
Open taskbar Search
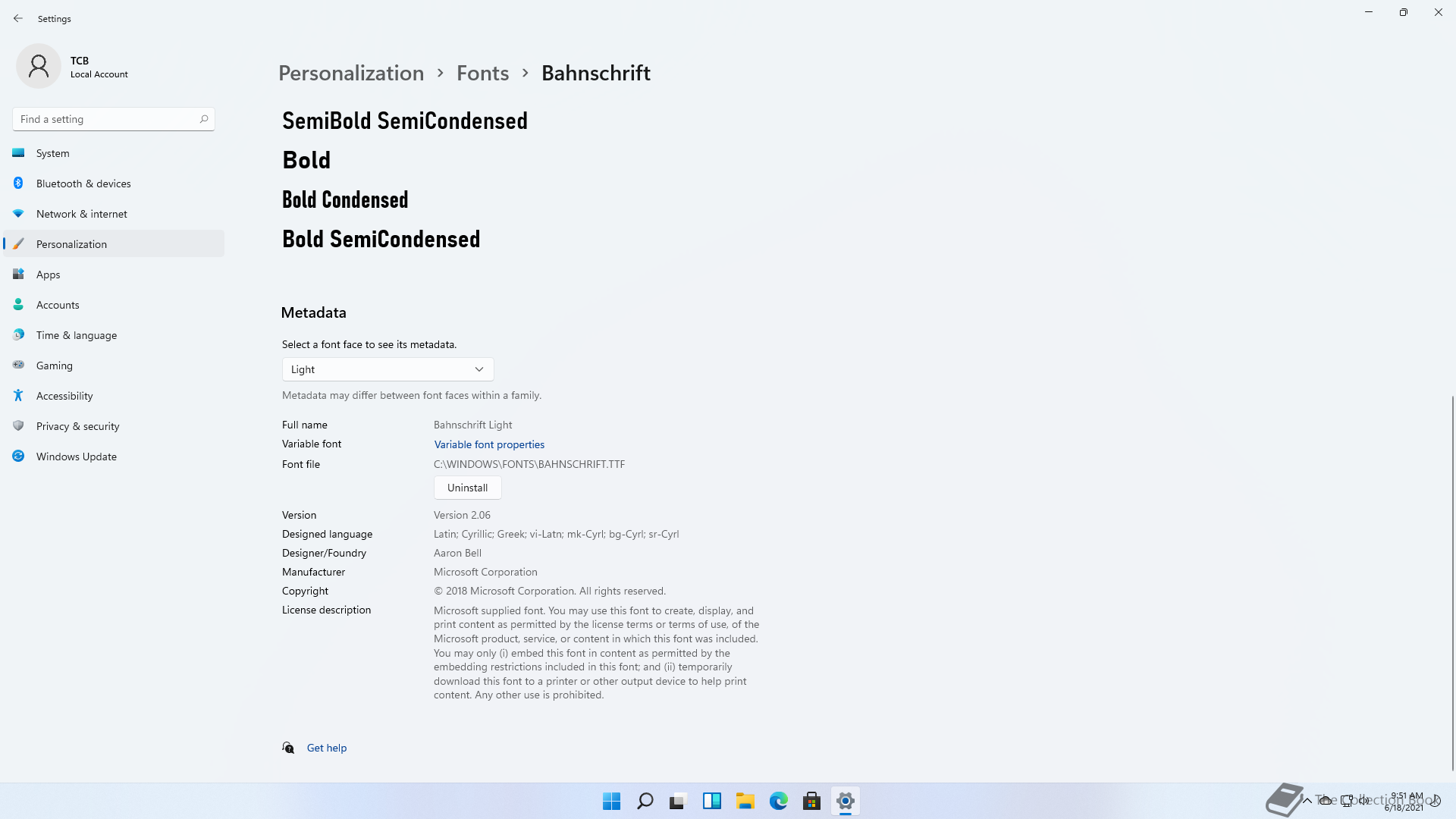pos(645,801)
